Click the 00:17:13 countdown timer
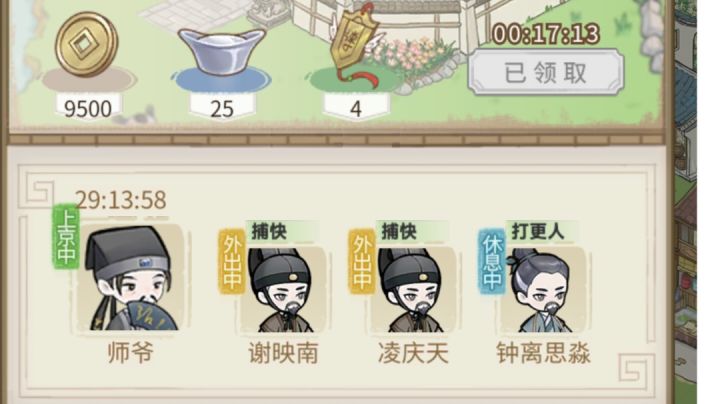The width and height of the screenshot is (720, 404). click(x=546, y=34)
